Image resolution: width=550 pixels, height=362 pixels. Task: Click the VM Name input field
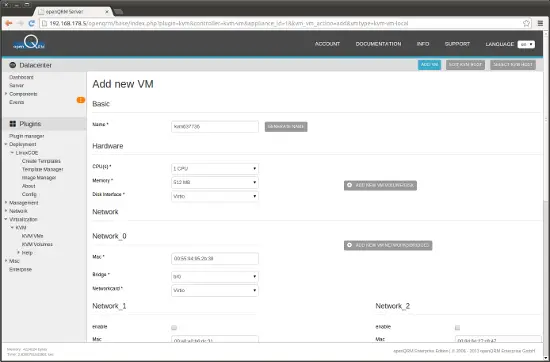pos(215,127)
